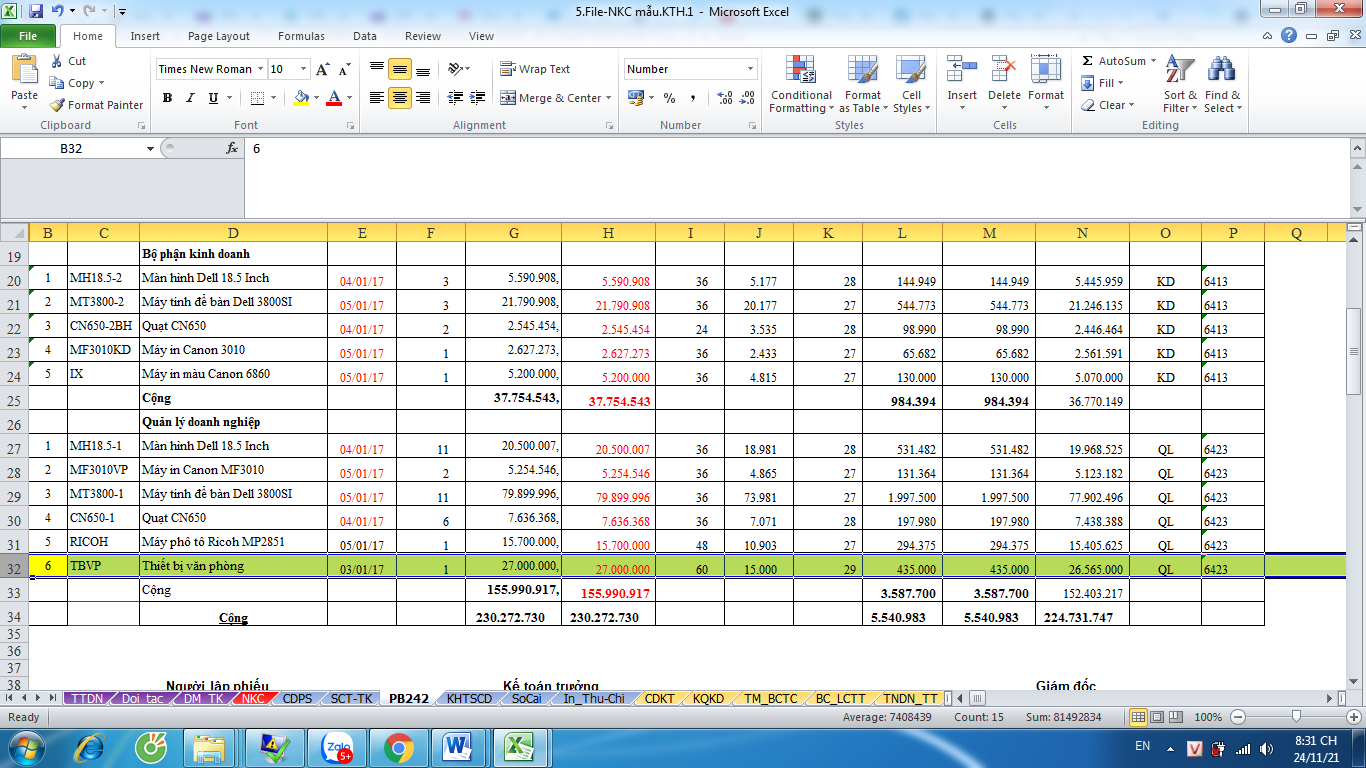Switch to the Formulas ribbon tab
The height and width of the screenshot is (768, 1366).
tap(301, 36)
